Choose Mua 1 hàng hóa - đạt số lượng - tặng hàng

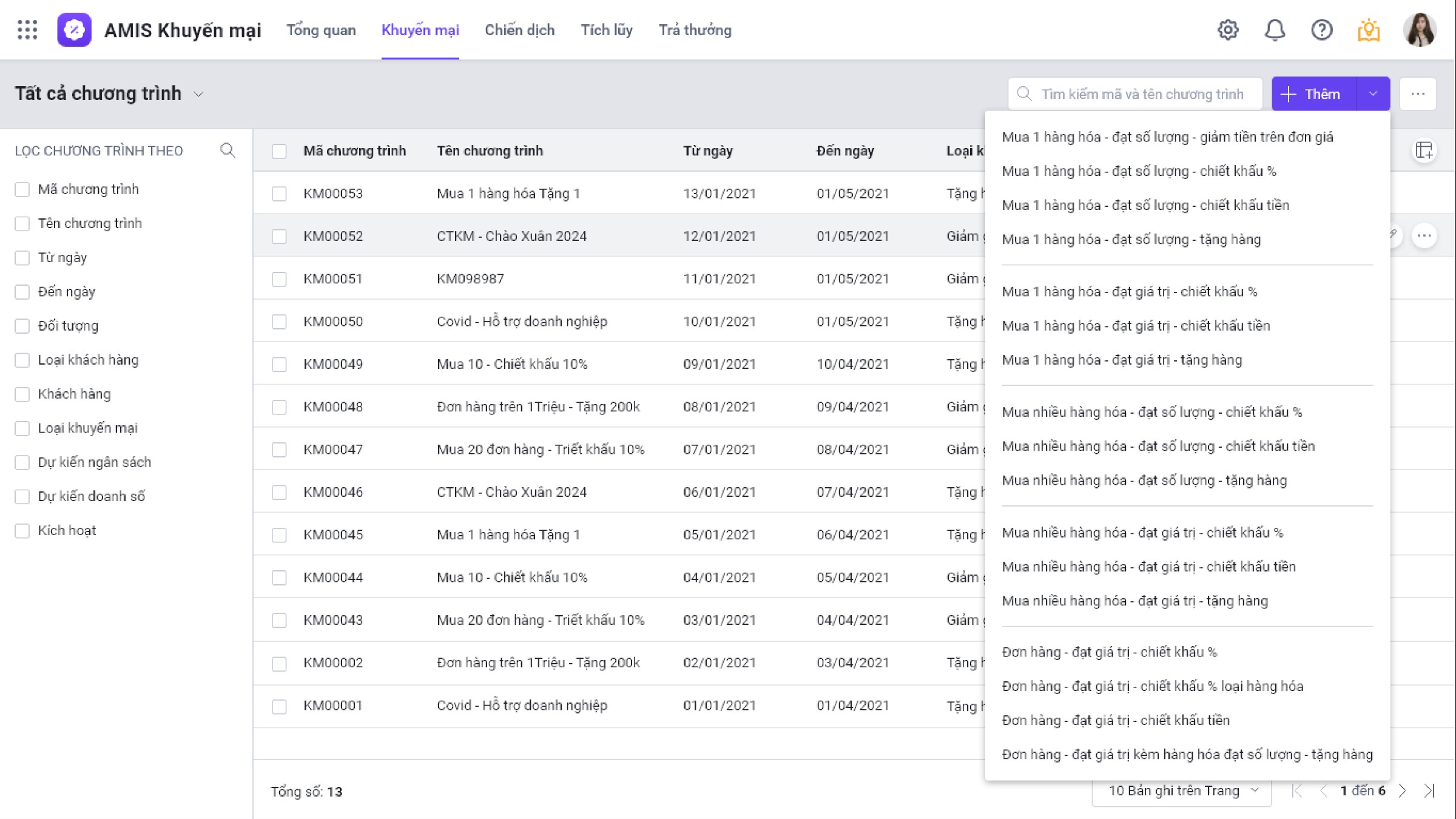[x=1131, y=240]
